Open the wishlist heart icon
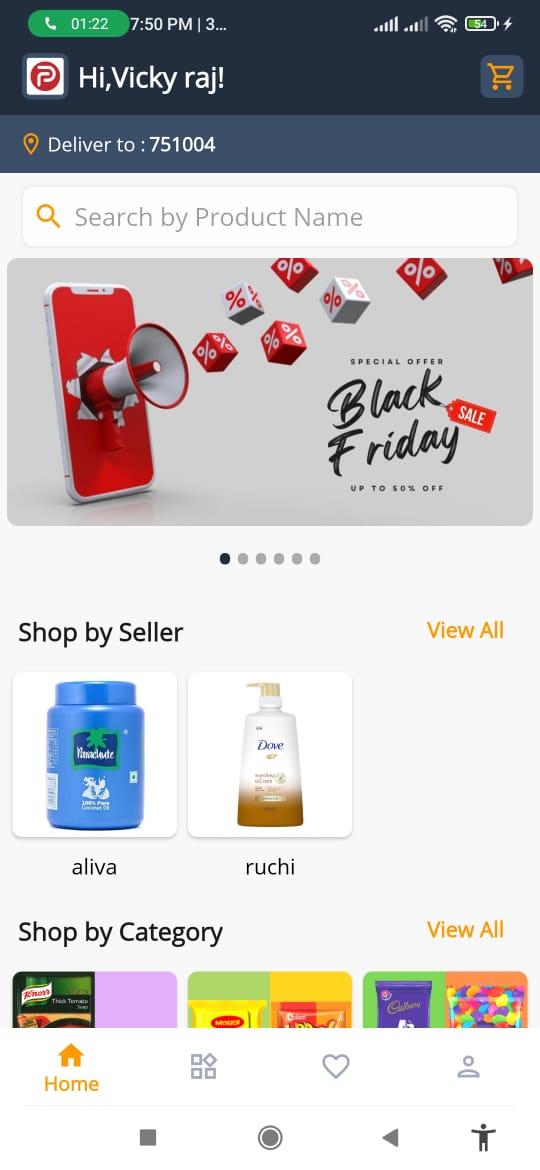 336,1066
